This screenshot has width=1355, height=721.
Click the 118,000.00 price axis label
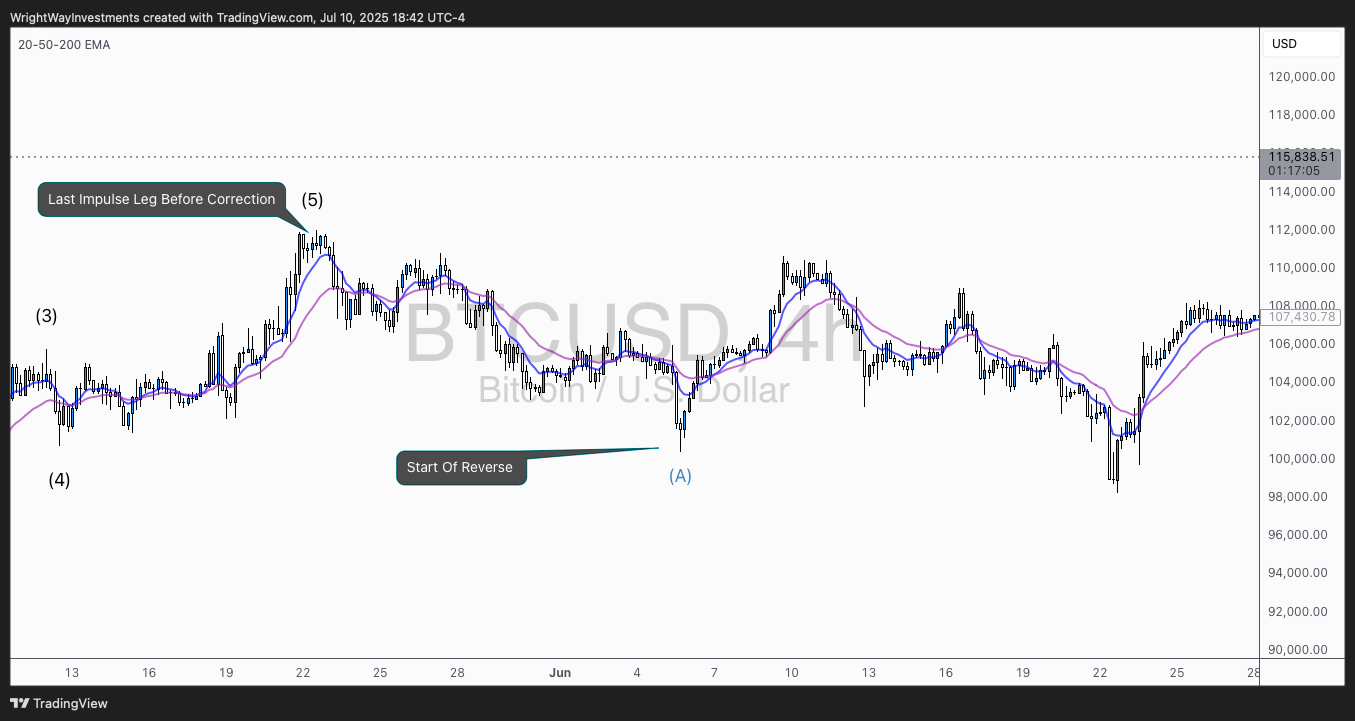pos(1302,114)
